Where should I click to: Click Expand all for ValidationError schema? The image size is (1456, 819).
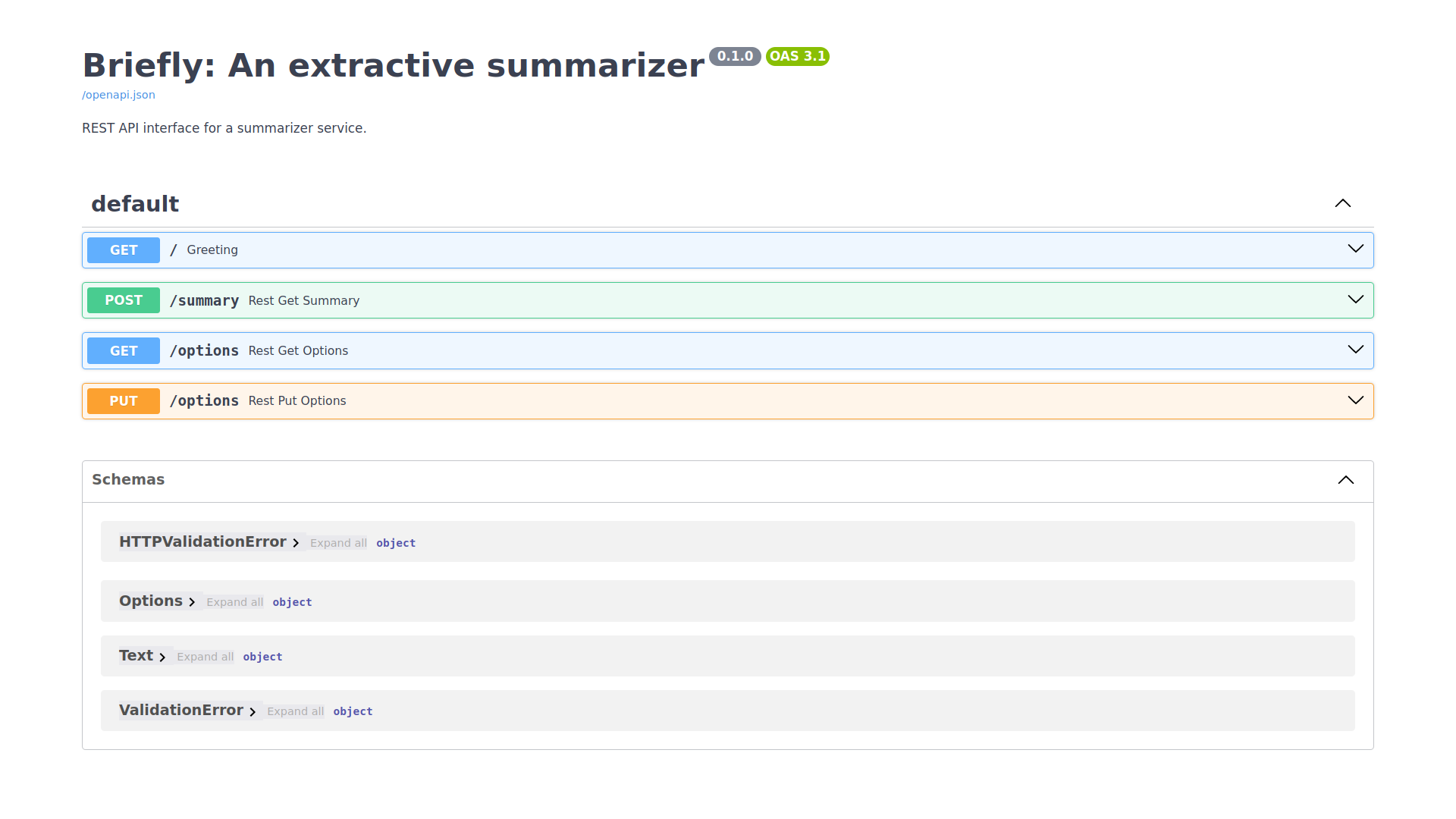coord(295,711)
